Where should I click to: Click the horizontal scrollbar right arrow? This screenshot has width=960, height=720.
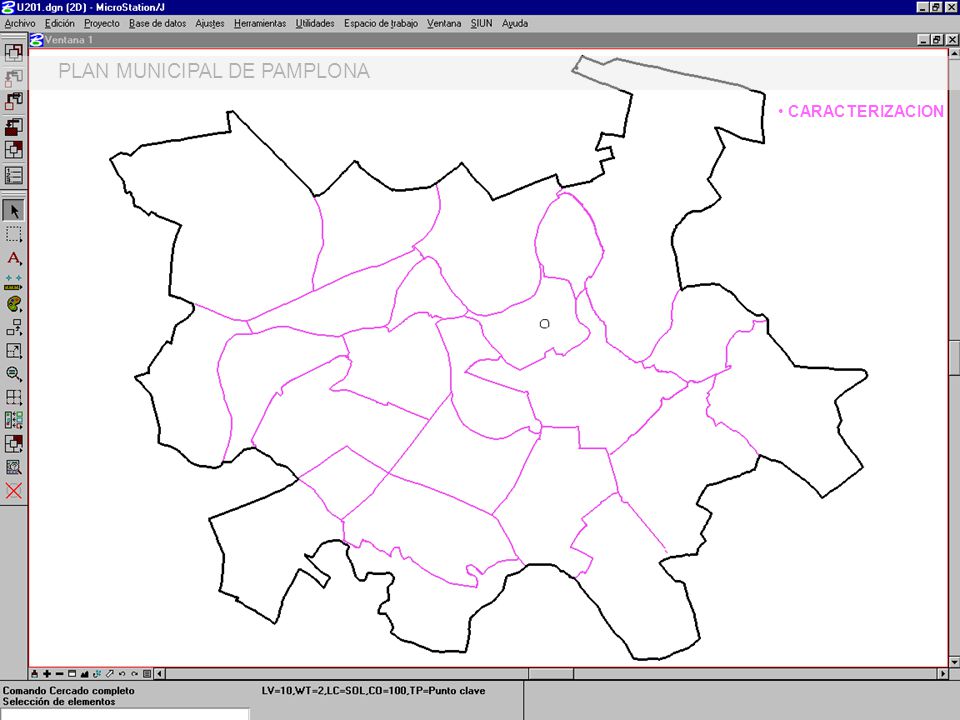(942, 674)
